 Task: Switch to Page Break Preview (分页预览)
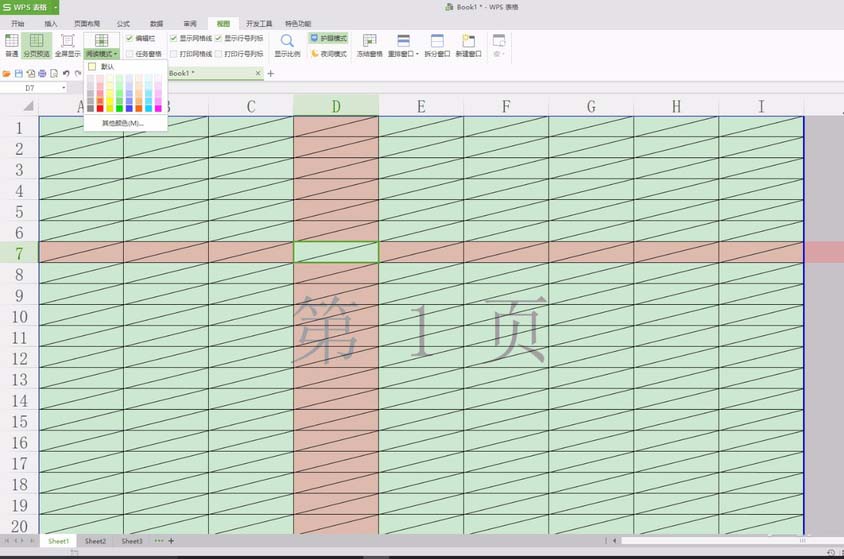click(x=36, y=44)
